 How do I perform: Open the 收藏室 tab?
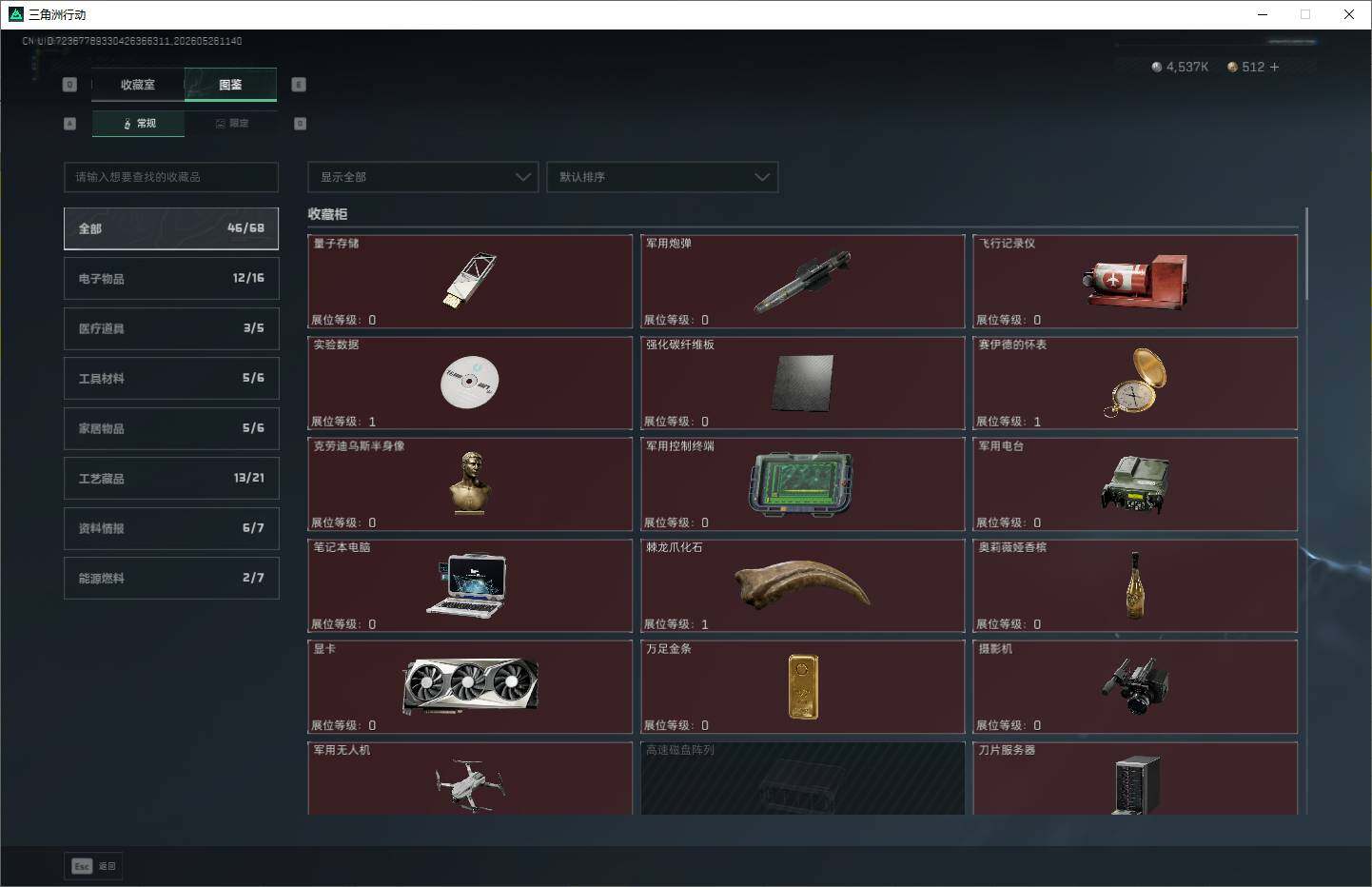point(138,85)
